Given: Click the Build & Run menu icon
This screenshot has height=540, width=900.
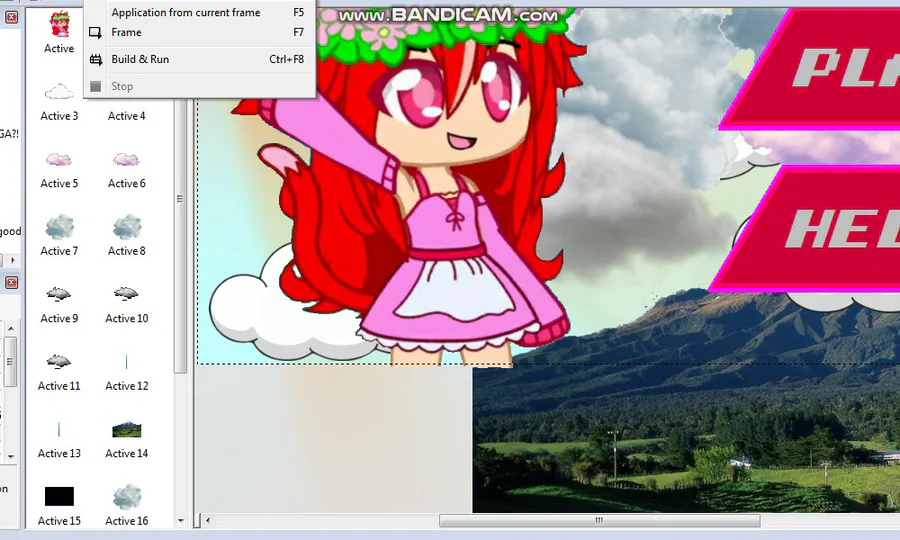Looking at the screenshot, I should (96, 59).
